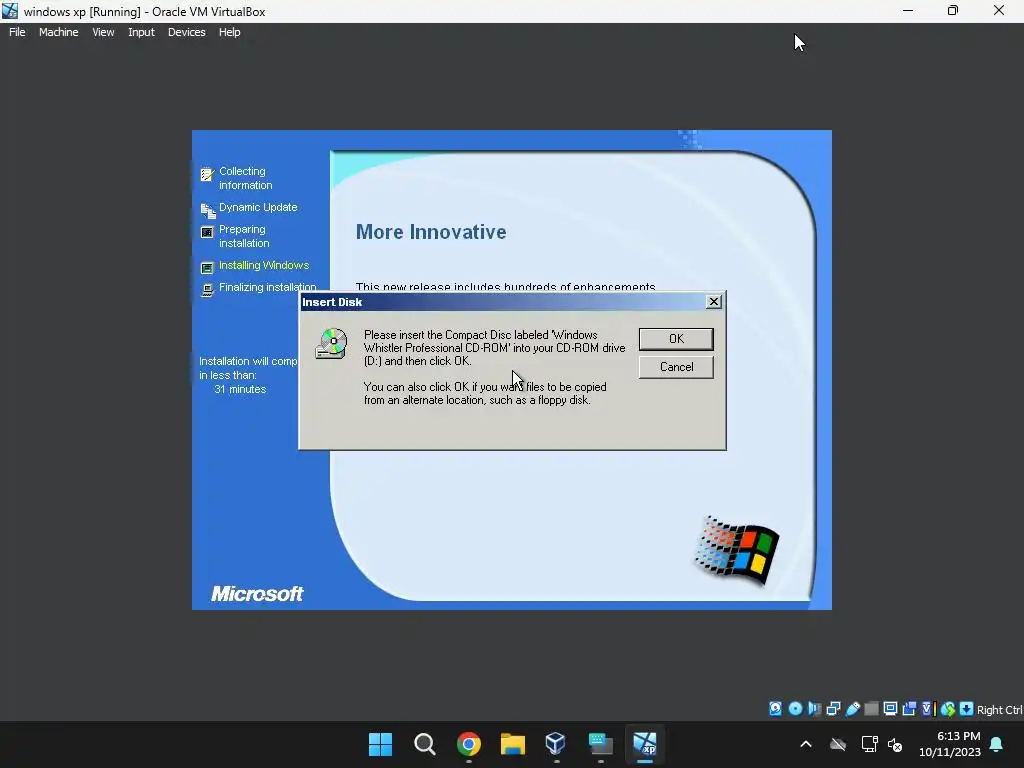Viewport: 1024px width, 768px height.
Task: Restore down the VirtualBox window
Action: click(x=953, y=11)
